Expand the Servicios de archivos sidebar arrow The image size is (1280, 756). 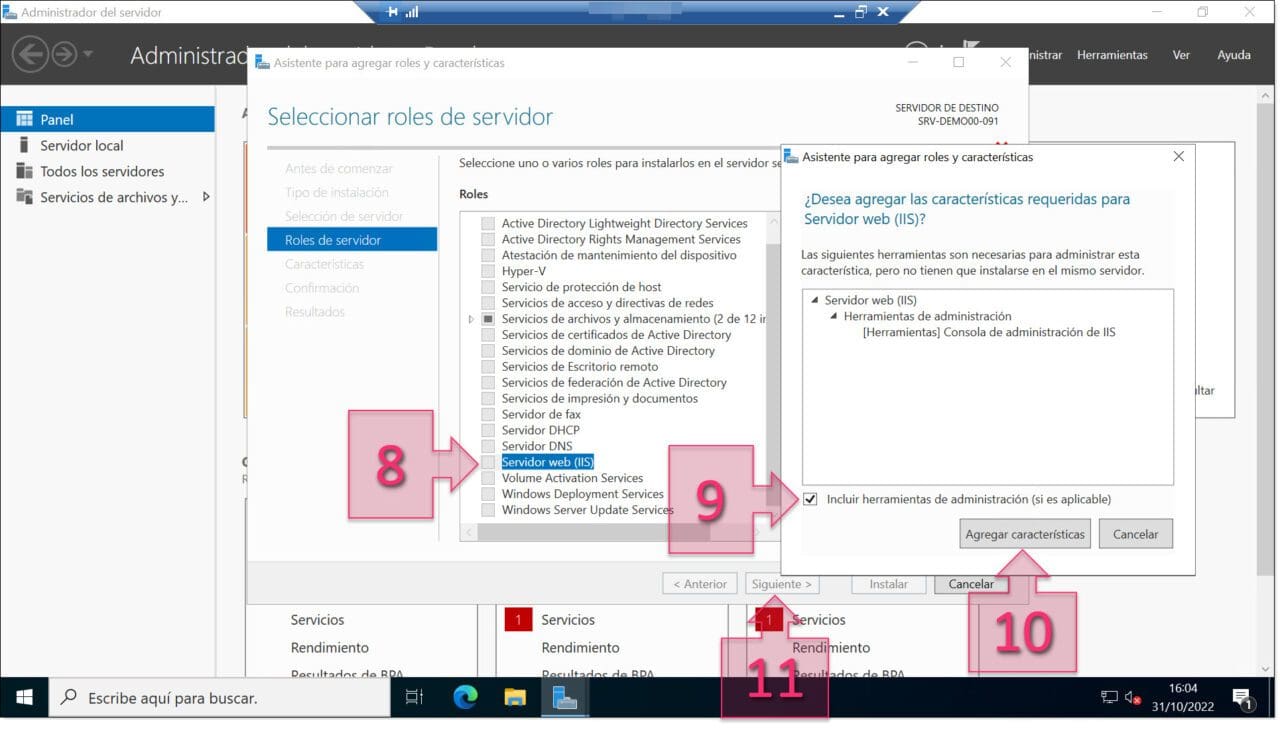(206, 197)
